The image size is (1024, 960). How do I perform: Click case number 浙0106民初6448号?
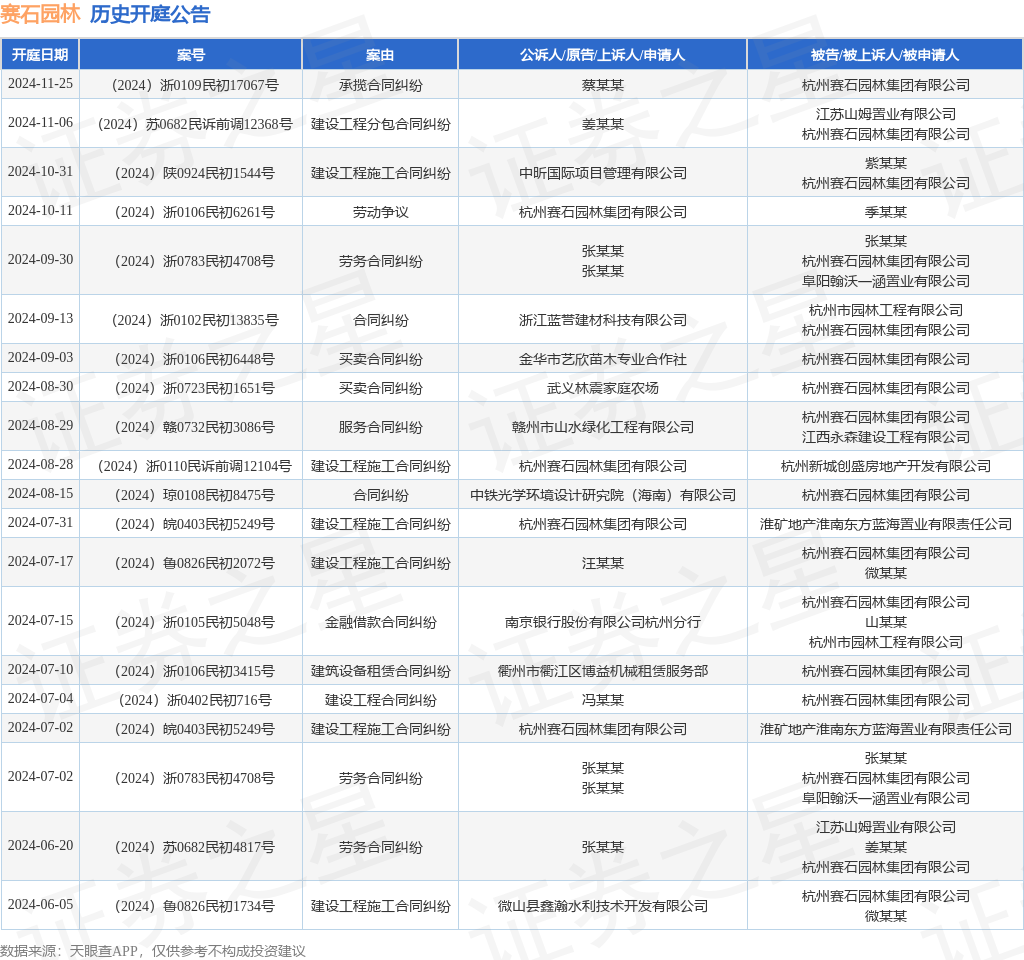point(195,359)
